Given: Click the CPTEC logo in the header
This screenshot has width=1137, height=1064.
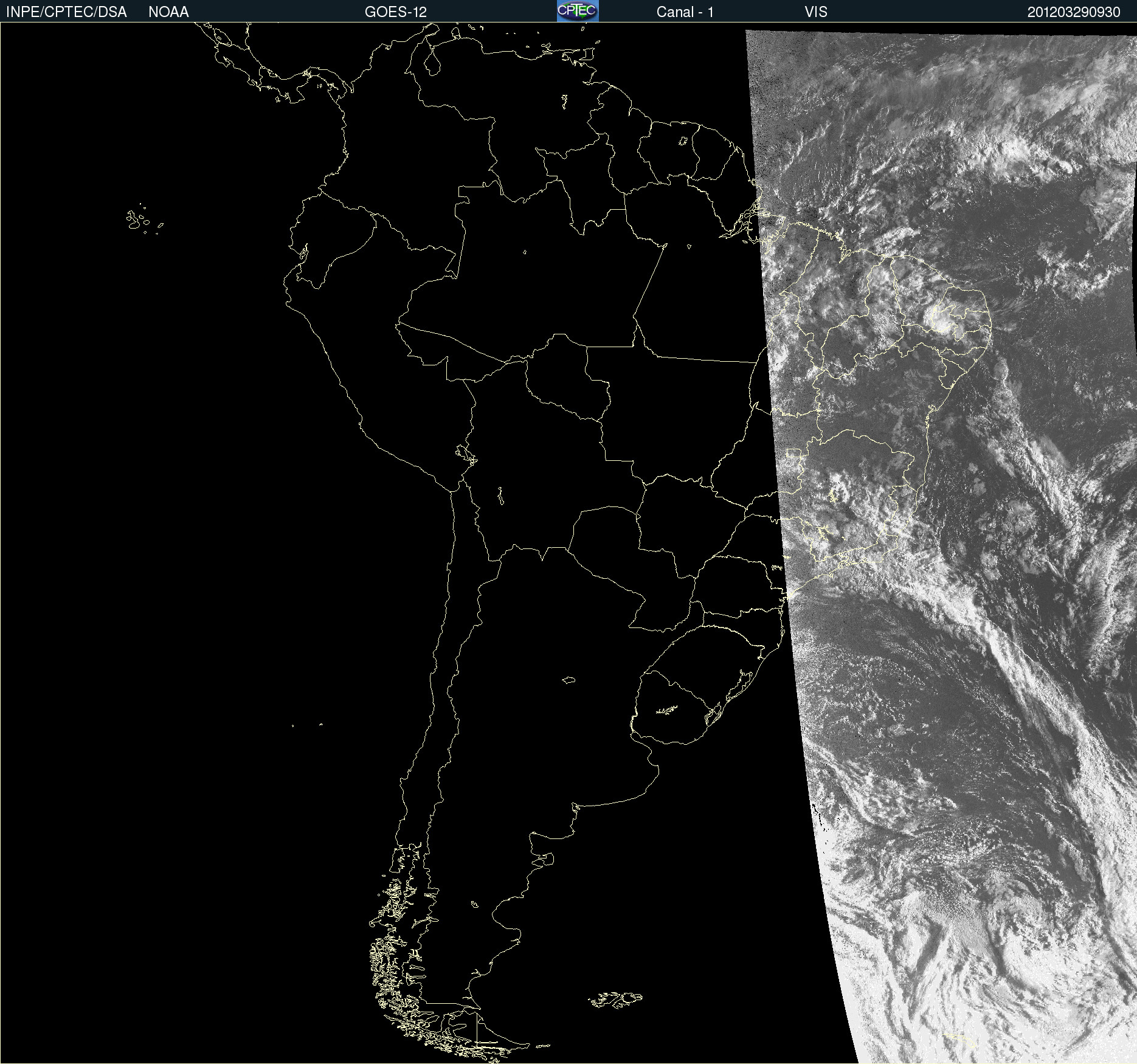Looking at the screenshot, I should click(x=578, y=11).
